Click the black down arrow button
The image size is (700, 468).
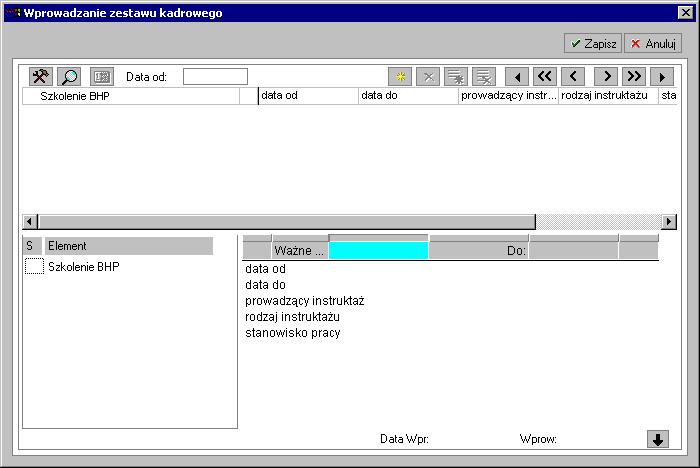click(x=658, y=439)
